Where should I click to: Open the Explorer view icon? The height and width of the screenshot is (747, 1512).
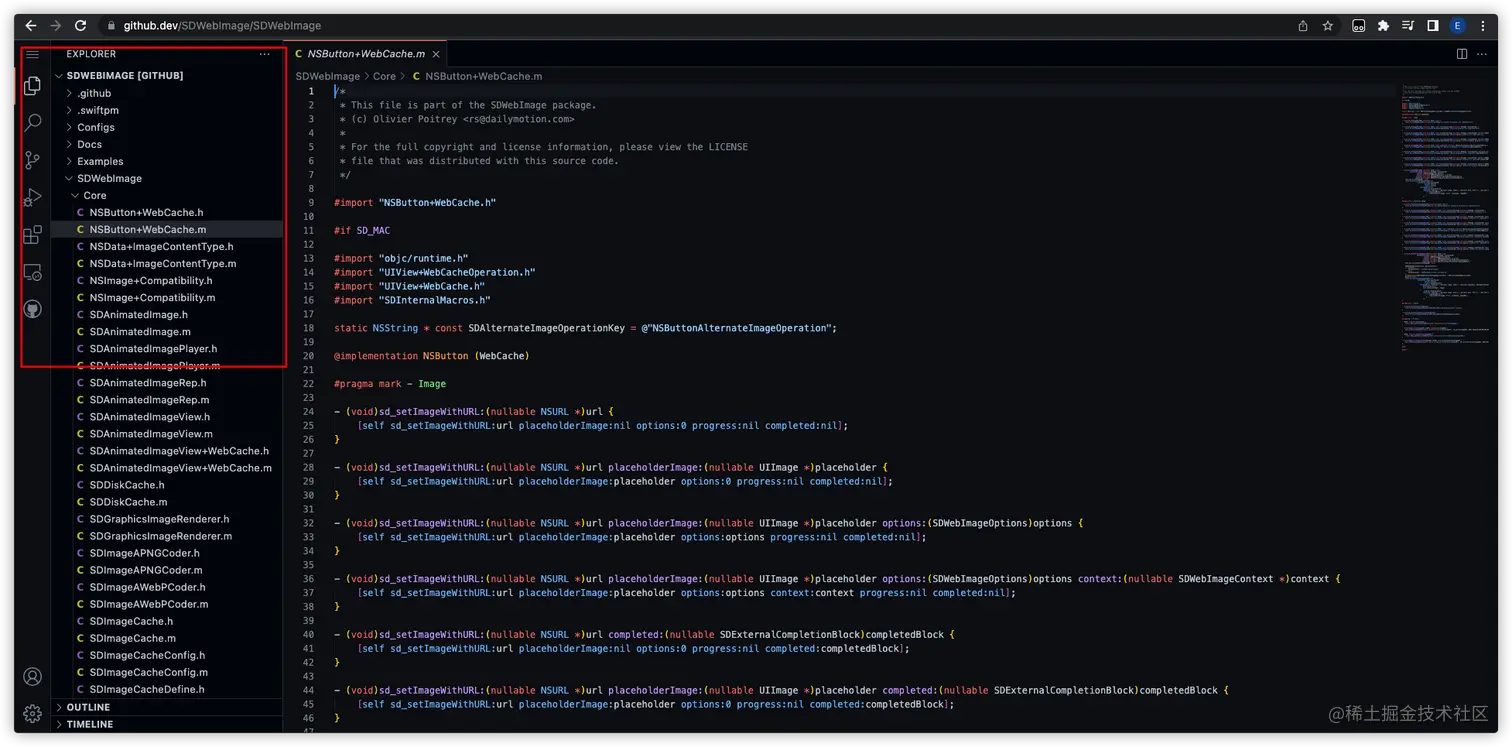[32, 86]
